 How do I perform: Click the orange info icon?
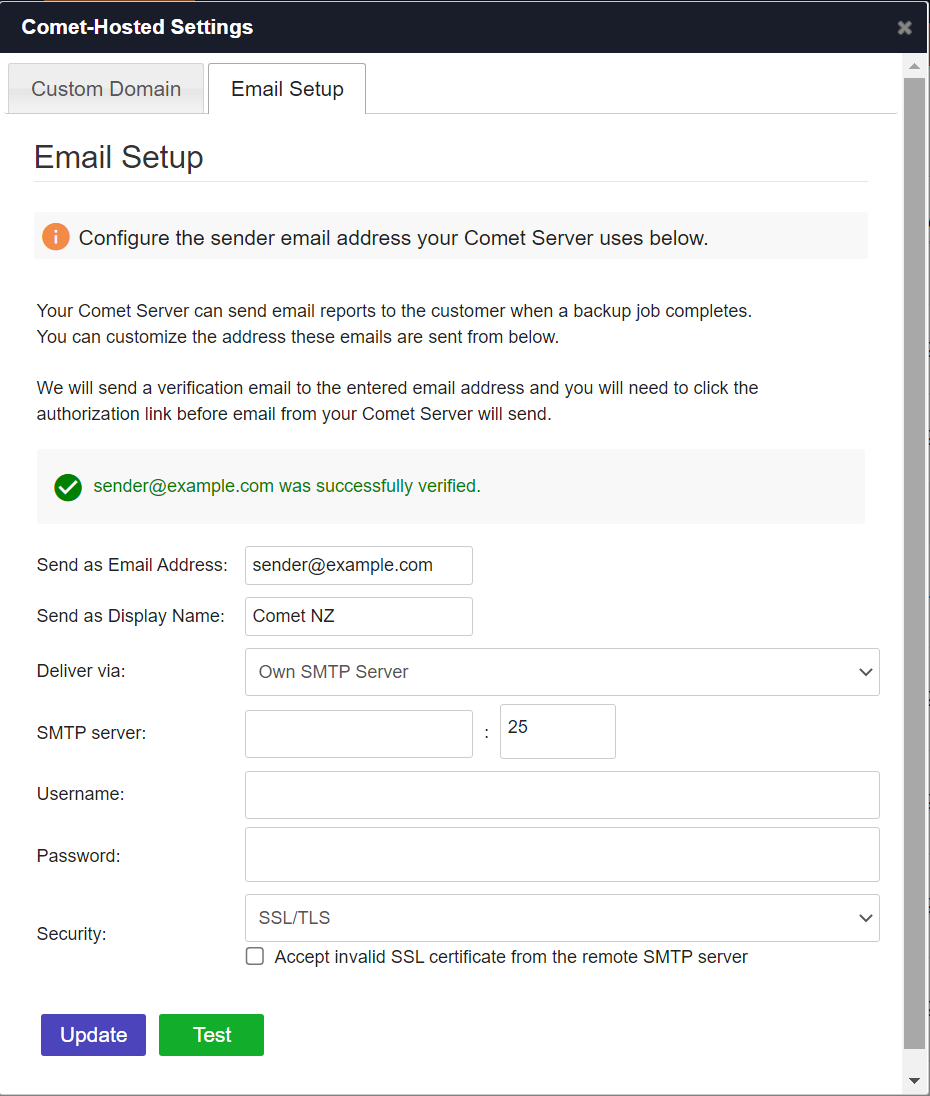pyautogui.click(x=56, y=237)
